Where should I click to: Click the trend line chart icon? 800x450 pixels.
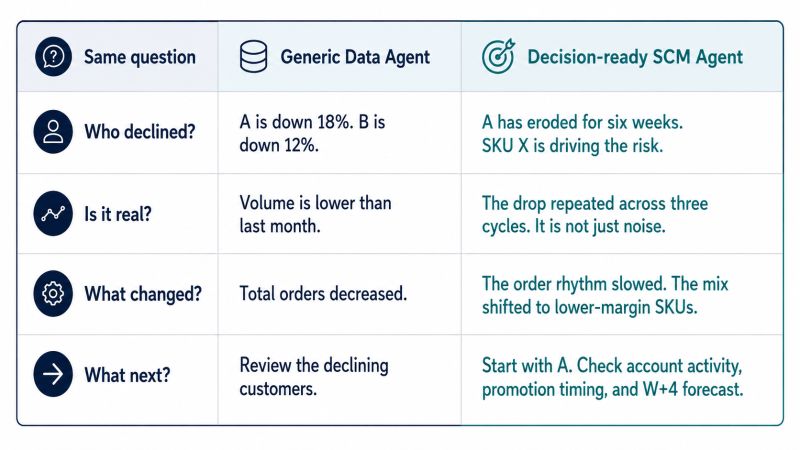(53, 213)
